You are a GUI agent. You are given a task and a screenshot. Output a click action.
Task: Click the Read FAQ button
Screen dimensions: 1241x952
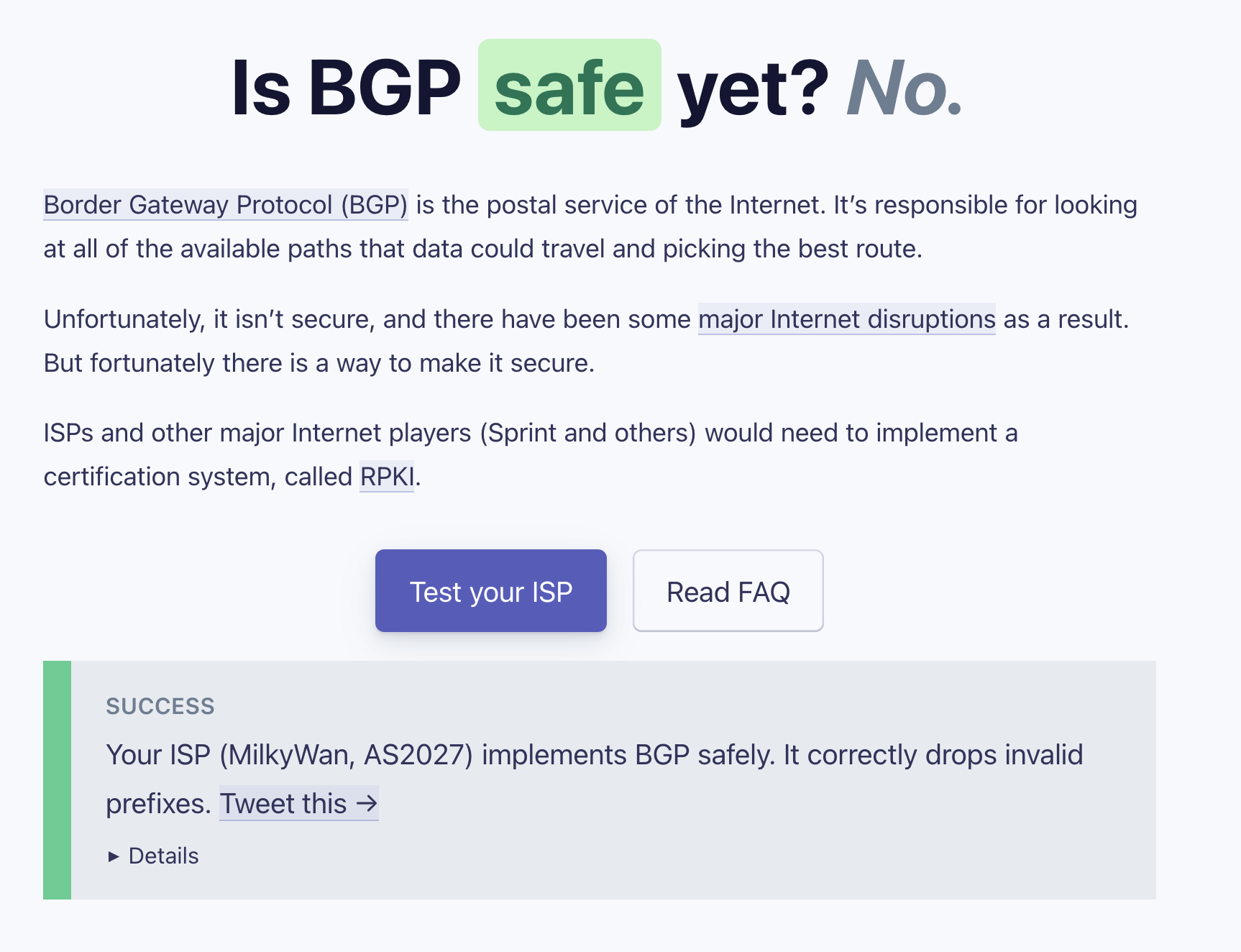pyautogui.click(x=728, y=591)
